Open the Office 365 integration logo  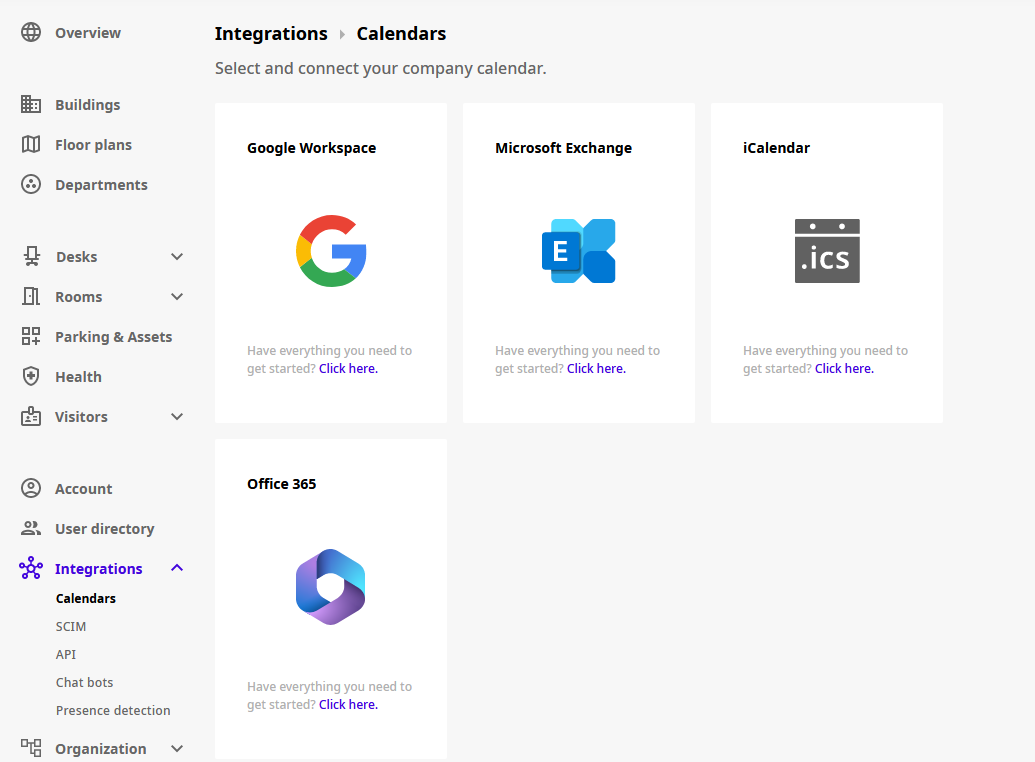[330, 587]
